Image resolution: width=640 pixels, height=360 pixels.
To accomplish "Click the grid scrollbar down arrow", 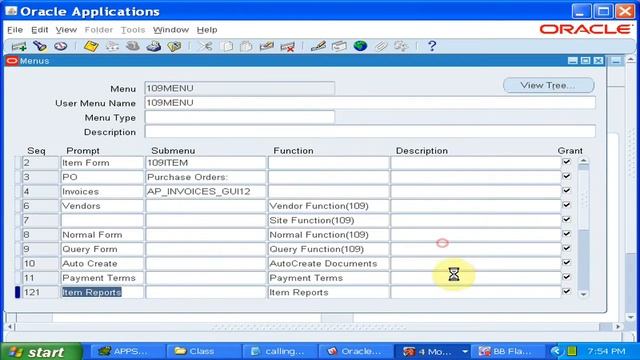I will pyautogui.click(x=583, y=294).
